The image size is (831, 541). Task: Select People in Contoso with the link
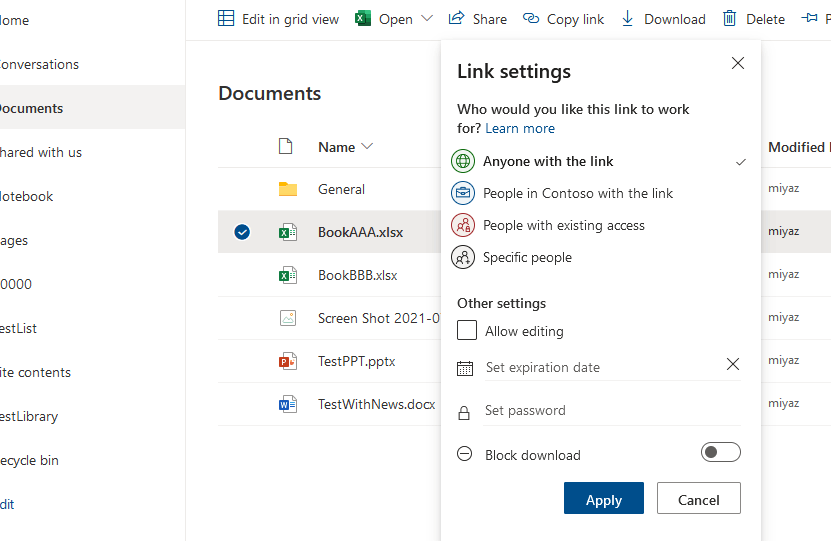599,193
